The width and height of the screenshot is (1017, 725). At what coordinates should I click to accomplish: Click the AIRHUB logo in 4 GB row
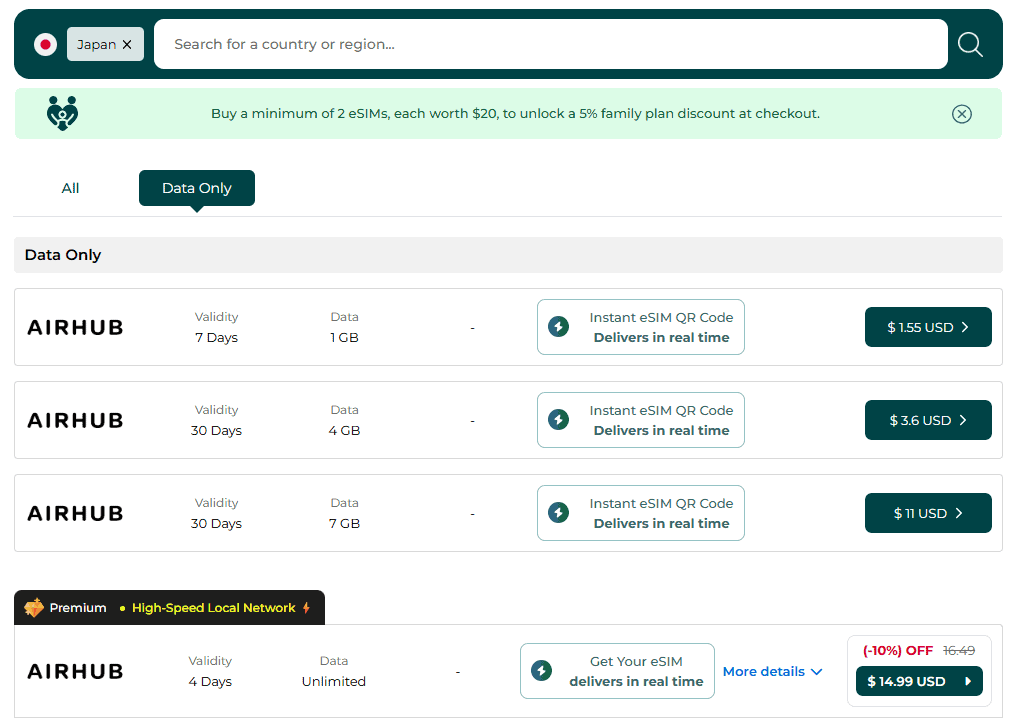pos(75,420)
